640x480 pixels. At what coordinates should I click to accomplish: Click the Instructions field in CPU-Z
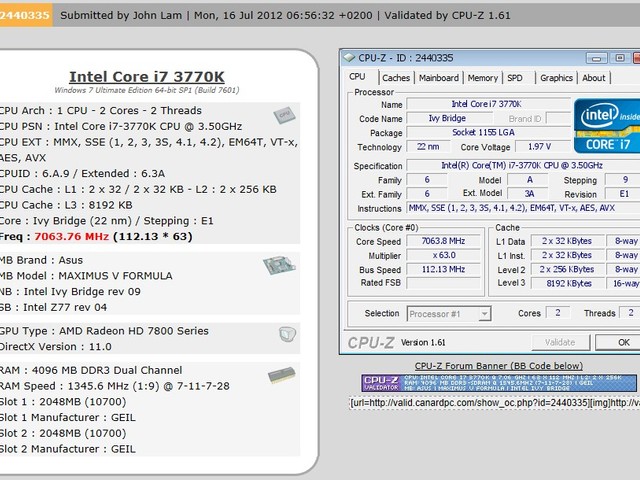pos(523,208)
